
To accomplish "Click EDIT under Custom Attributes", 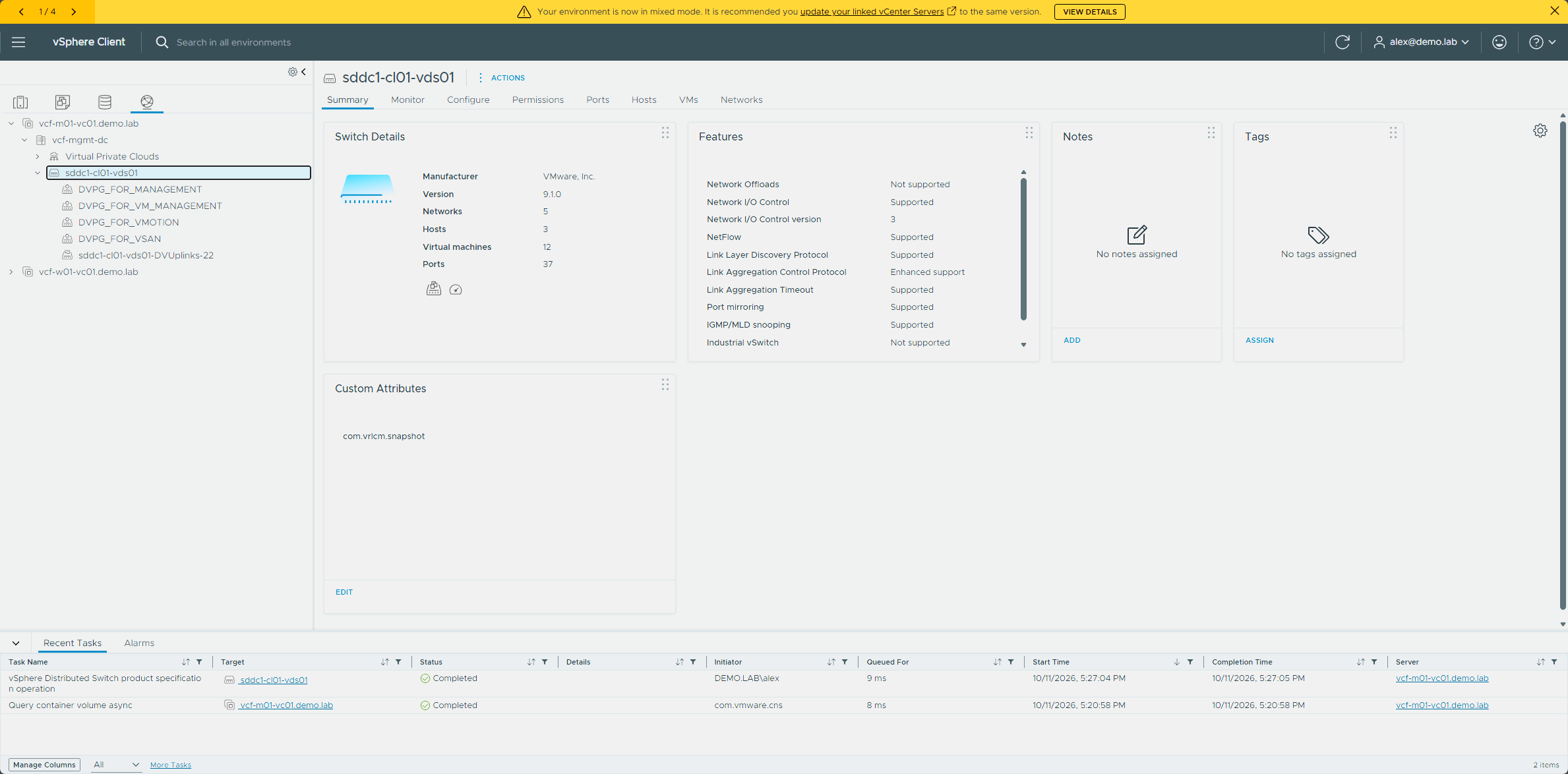I will click(x=344, y=592).
